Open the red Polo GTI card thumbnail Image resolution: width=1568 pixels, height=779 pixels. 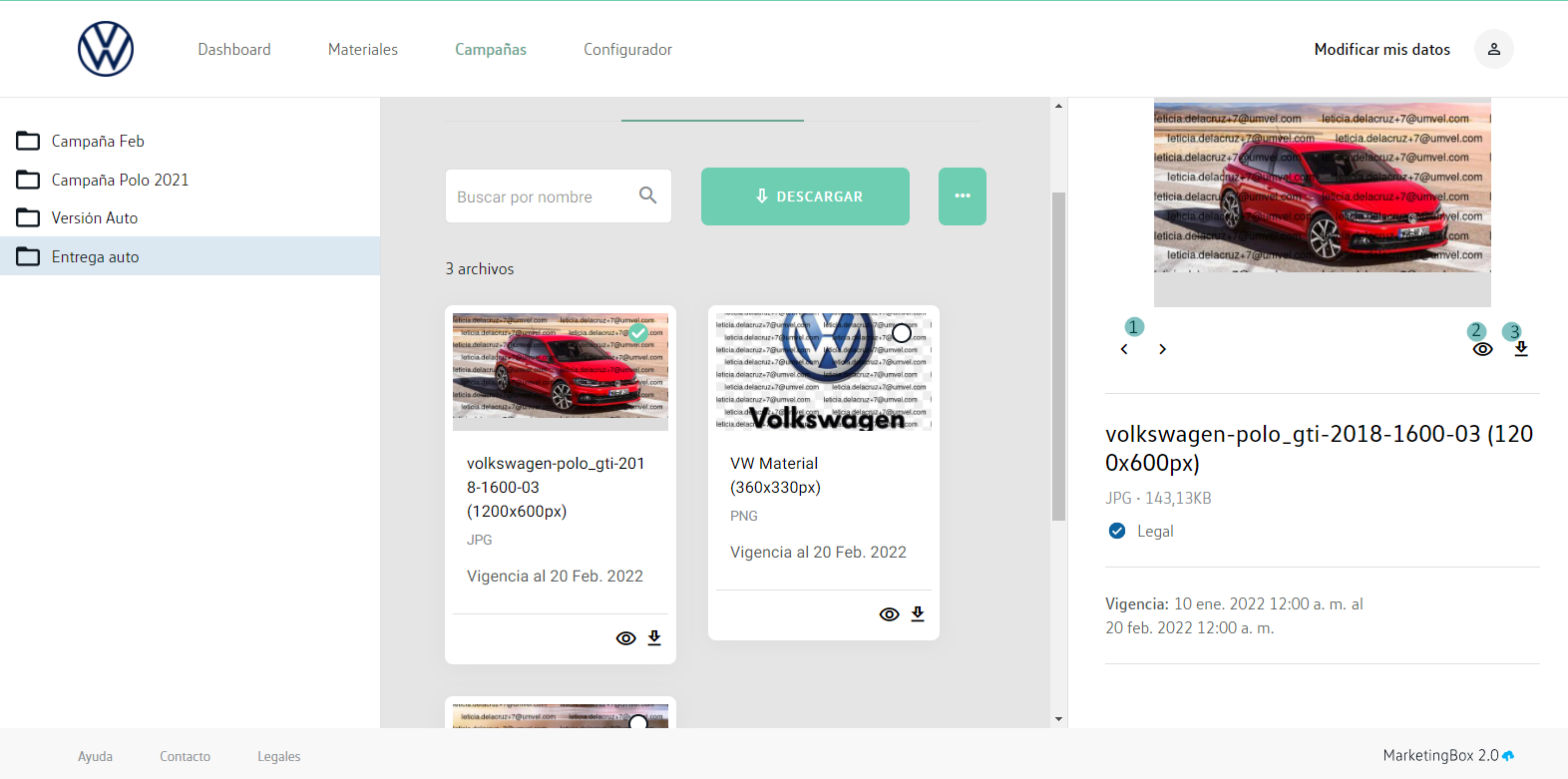[561, 372]
